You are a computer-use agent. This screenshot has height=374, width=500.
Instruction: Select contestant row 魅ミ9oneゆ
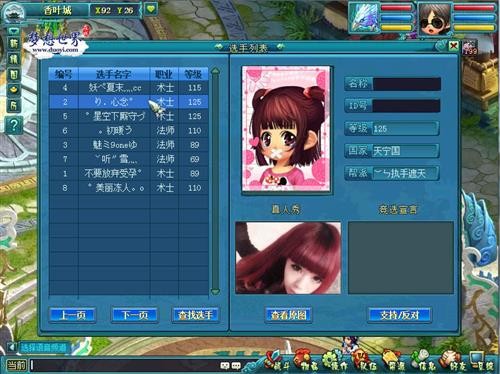pyautogui.click(x=129, y=145)
